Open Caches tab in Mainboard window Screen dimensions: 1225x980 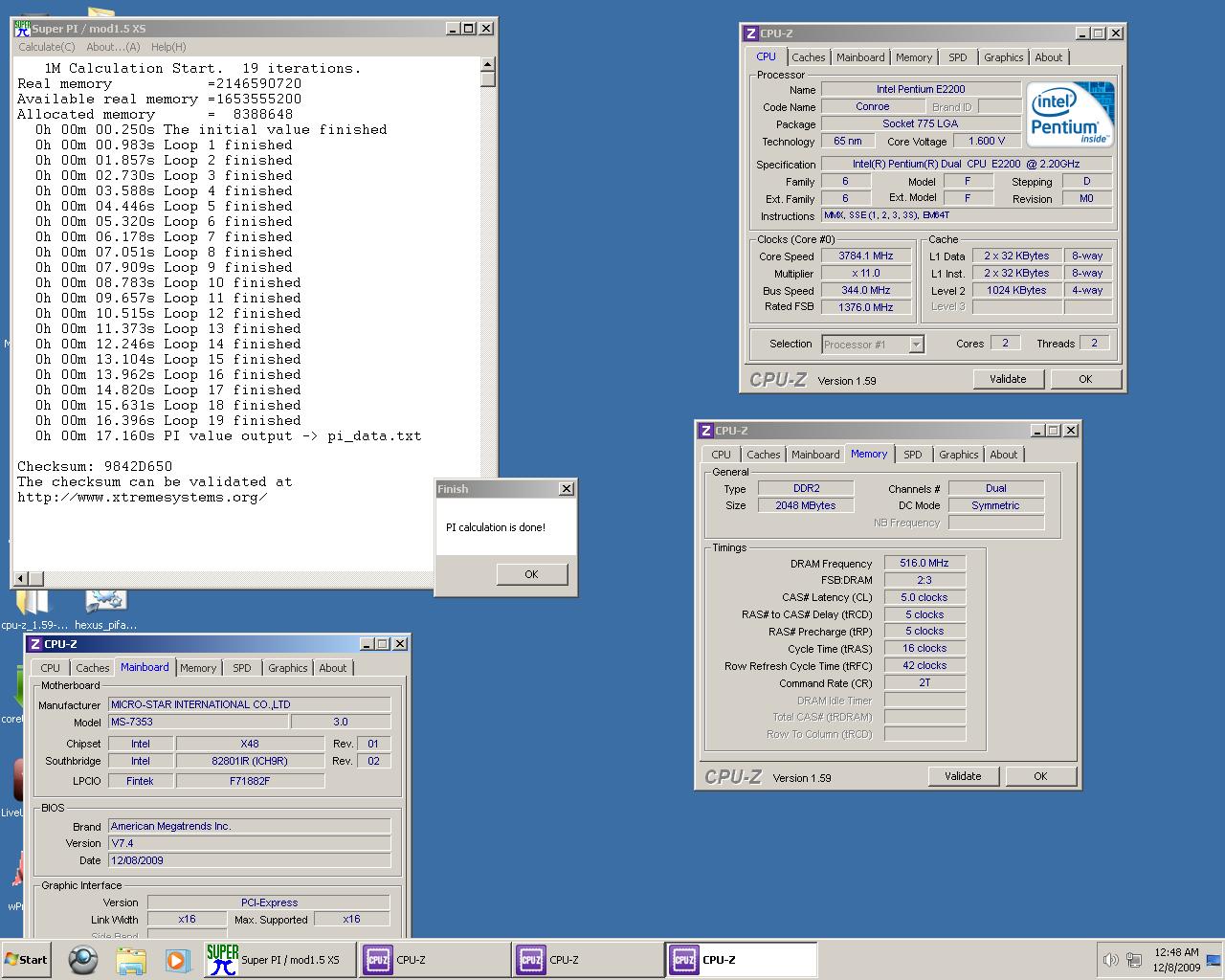coord(93,668)
